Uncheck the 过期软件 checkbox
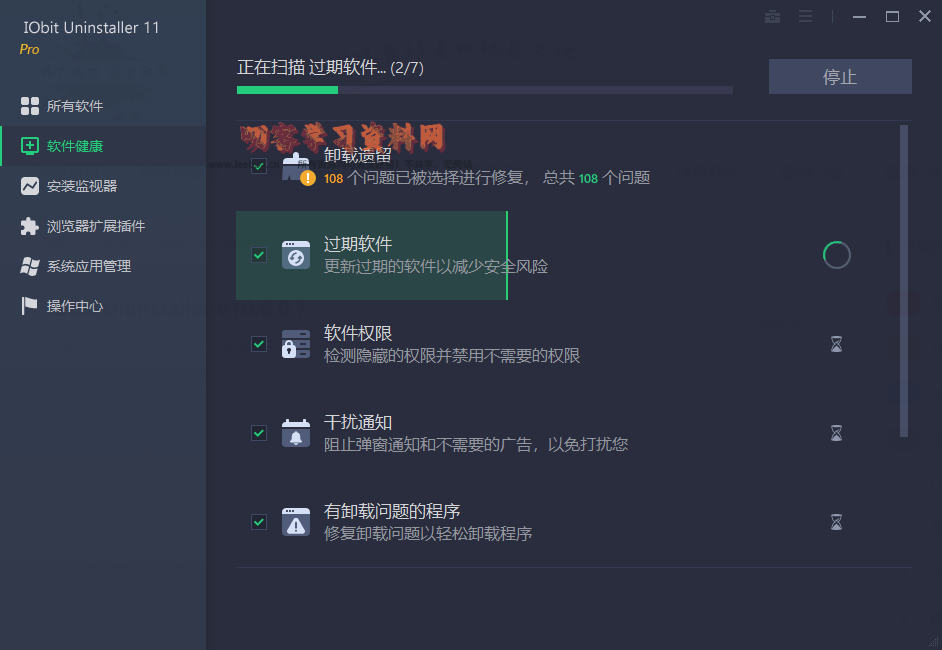 coord(259,255)
